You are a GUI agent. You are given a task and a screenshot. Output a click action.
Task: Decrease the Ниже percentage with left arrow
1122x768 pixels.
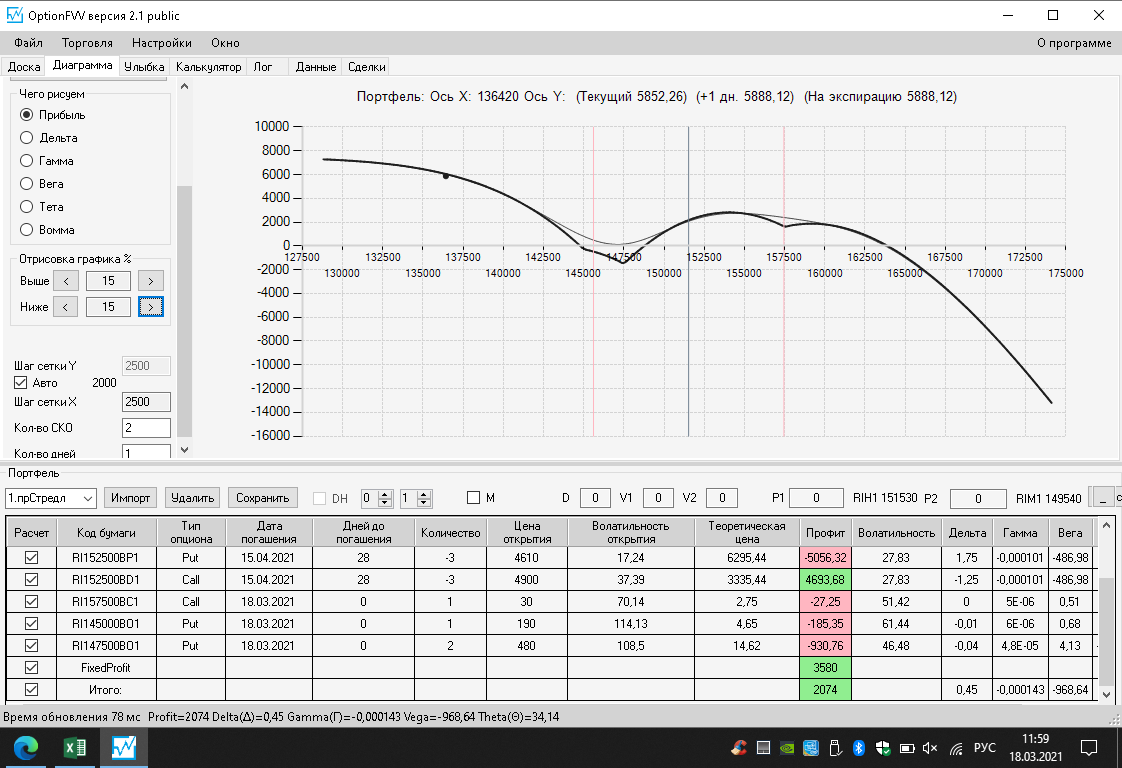coord(66,307)
